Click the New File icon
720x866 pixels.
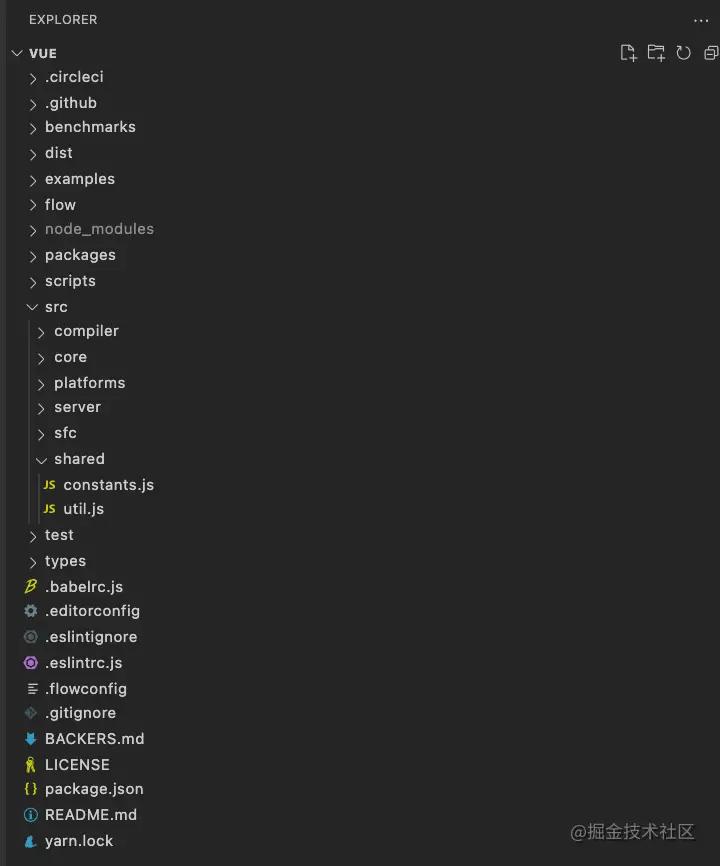coord(628,53)
